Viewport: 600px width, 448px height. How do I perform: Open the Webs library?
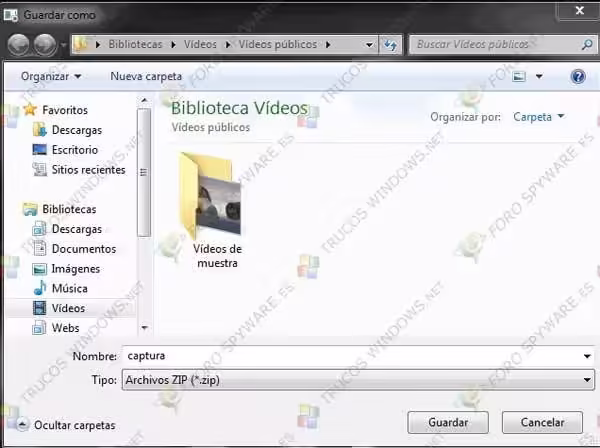pos(66,328)
